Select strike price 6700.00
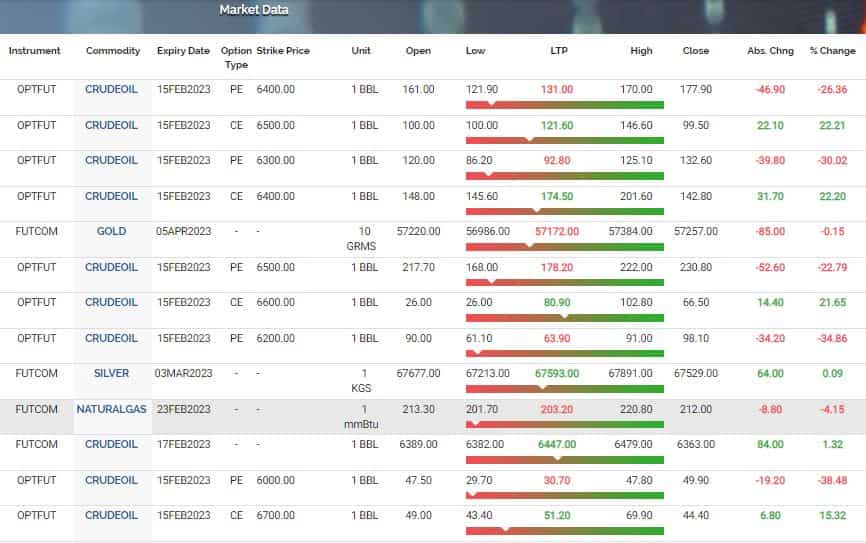Screen dimensions: 866x543 click(x=275, y=515)
